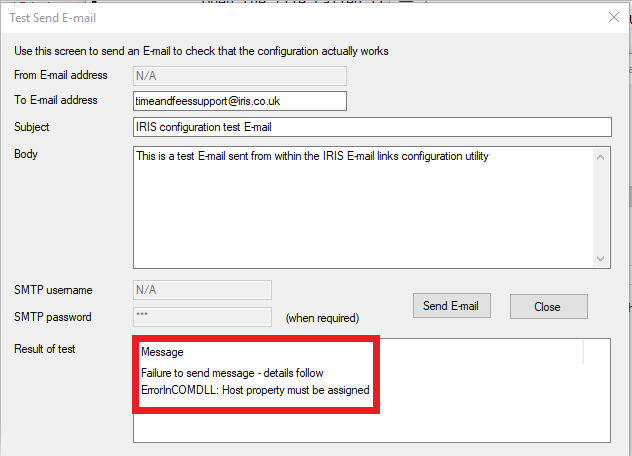This screenshot has height=456, width=632.
Task: Select the 'ErrorInCOMDLL' result row
Action: [x=255, y=389]
